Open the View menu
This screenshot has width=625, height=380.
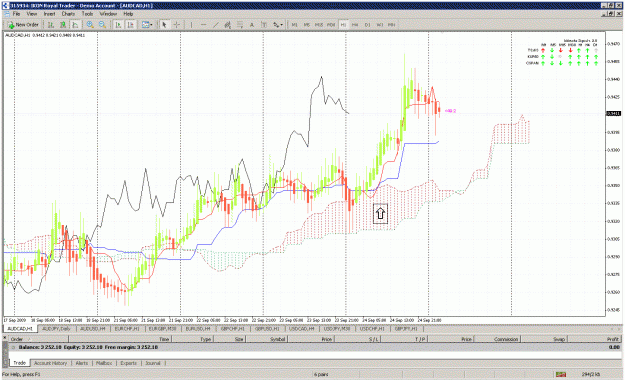pyautogui.click(x=32, y=14)
